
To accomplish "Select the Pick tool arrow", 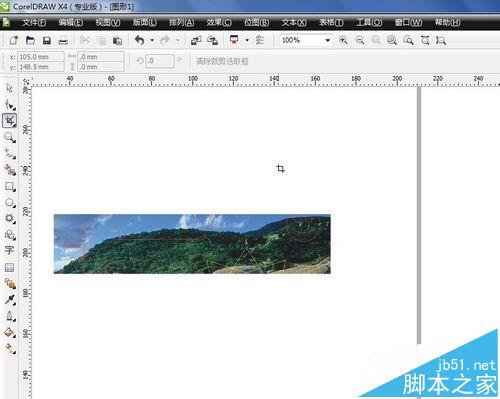I will pyautogui.click(x=9, y=88).
